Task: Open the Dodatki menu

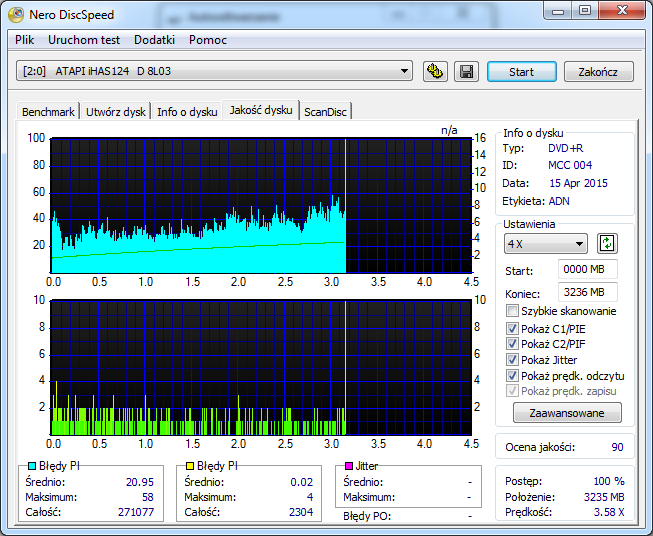Action: 154,40
